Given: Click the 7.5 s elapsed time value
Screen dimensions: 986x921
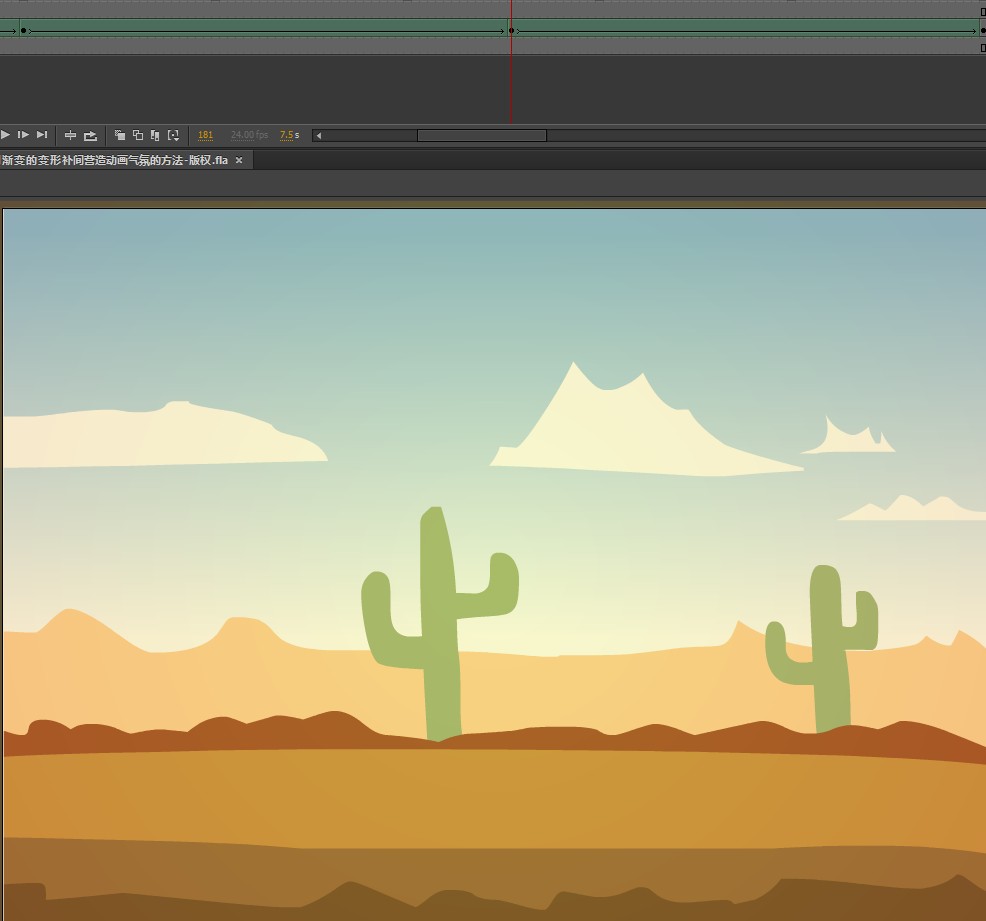Looking at the screenshot, I should [x=289, y=135].
